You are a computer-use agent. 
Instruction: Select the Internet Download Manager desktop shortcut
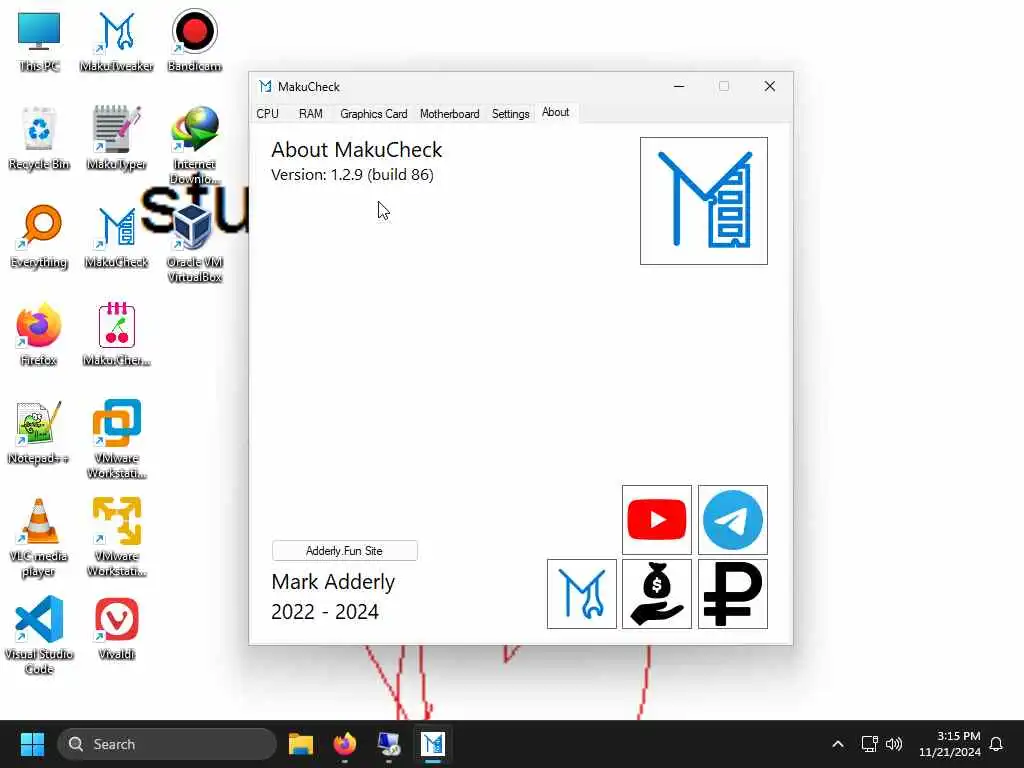195,145
